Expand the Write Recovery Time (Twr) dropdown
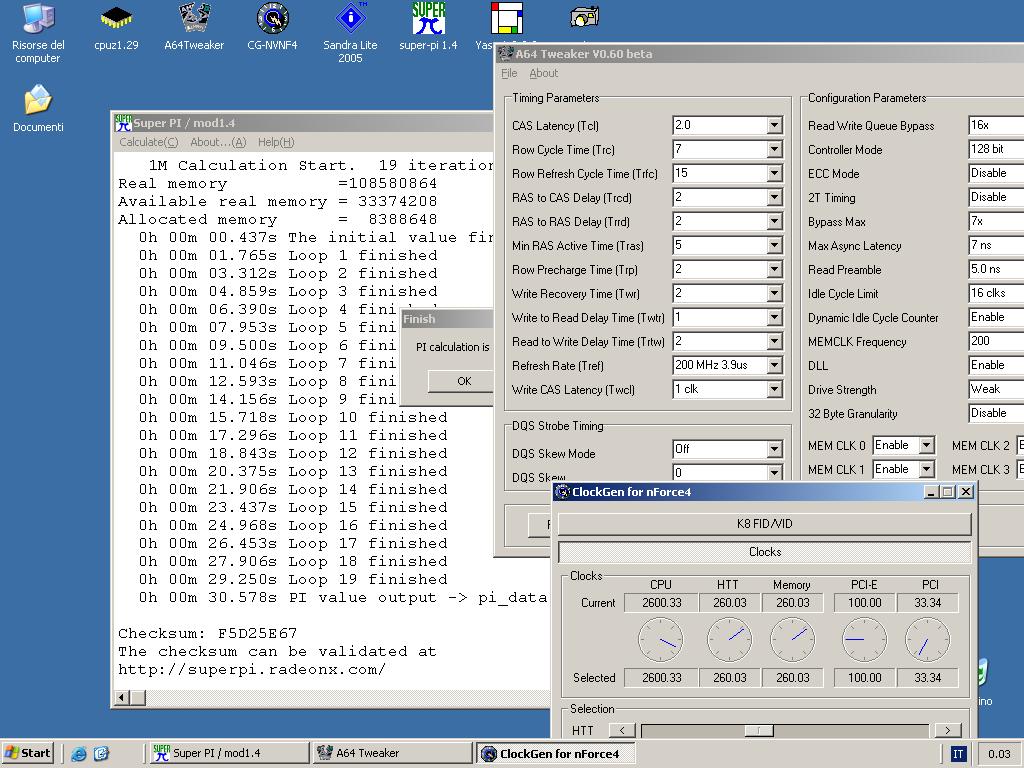Screen dimensions: 1024x768 click(x=775, y=293)
